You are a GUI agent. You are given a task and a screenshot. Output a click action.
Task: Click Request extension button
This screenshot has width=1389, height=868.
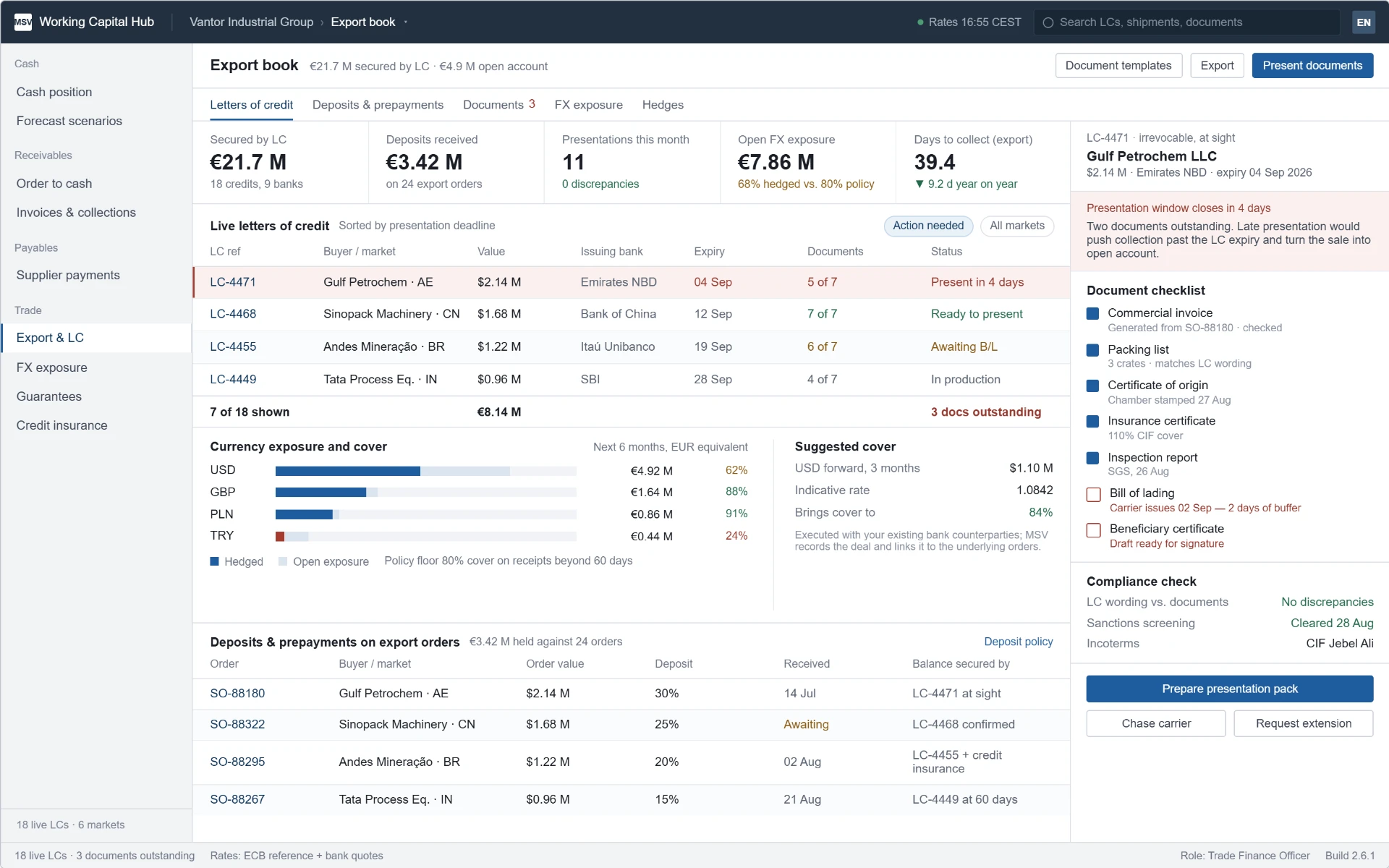pyautogui.click(x=1303, y=723)
